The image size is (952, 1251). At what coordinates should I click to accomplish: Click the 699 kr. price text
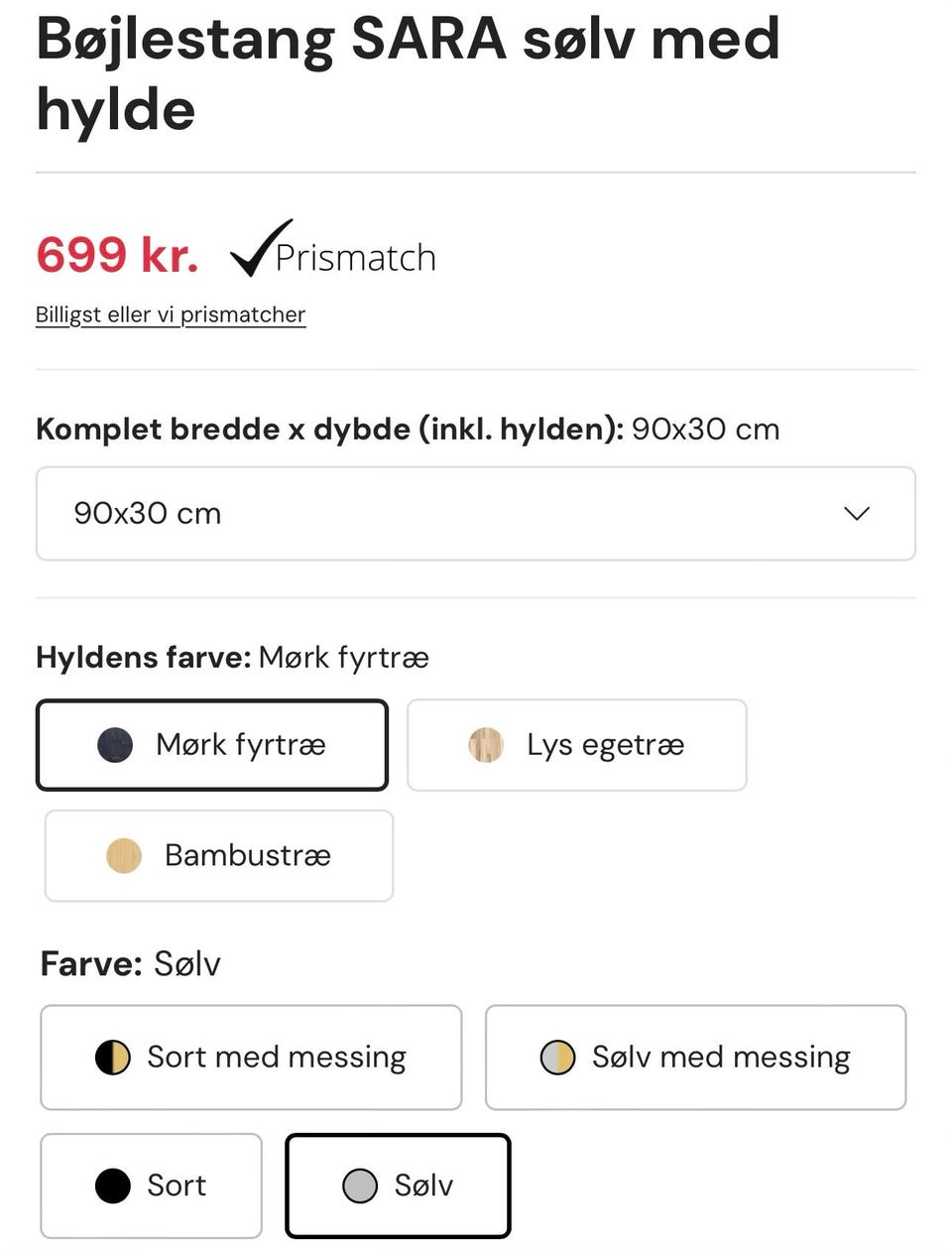(x=117, y=255)
